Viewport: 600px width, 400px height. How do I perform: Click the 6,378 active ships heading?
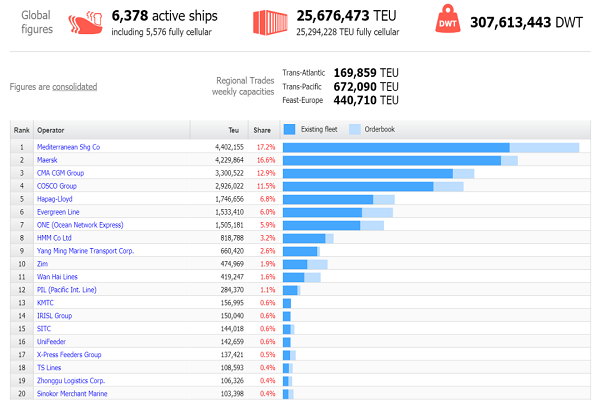point(165,16)
